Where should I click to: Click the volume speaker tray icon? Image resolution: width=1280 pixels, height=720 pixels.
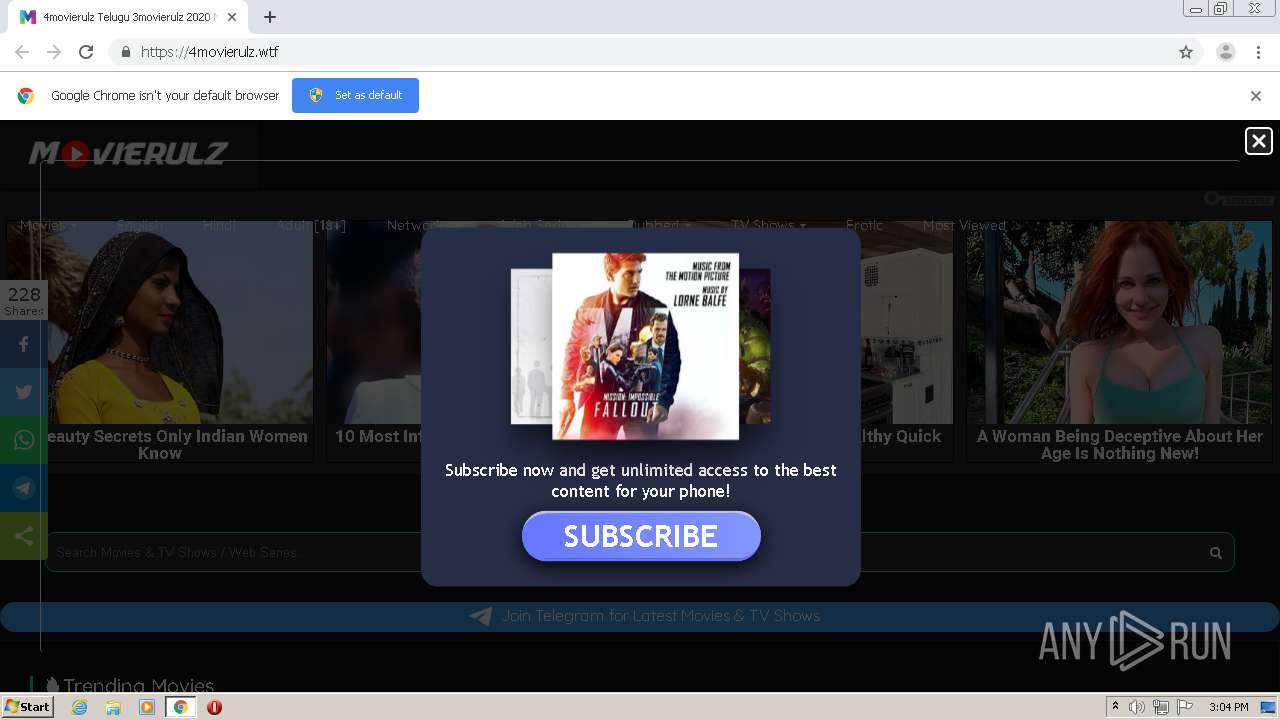[1137, 707]
